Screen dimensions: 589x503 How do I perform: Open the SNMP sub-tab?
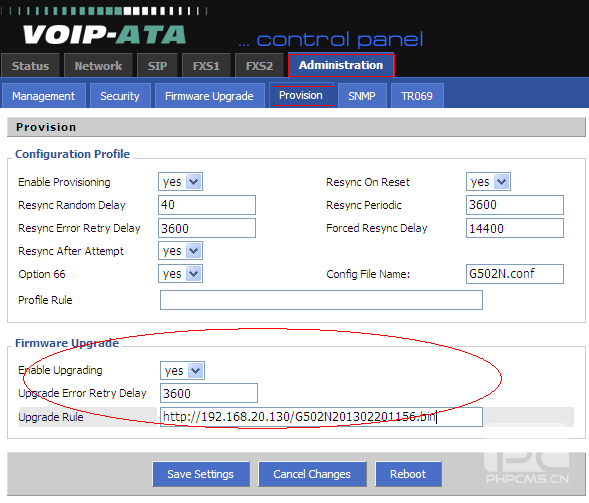(x=362, y=96)
